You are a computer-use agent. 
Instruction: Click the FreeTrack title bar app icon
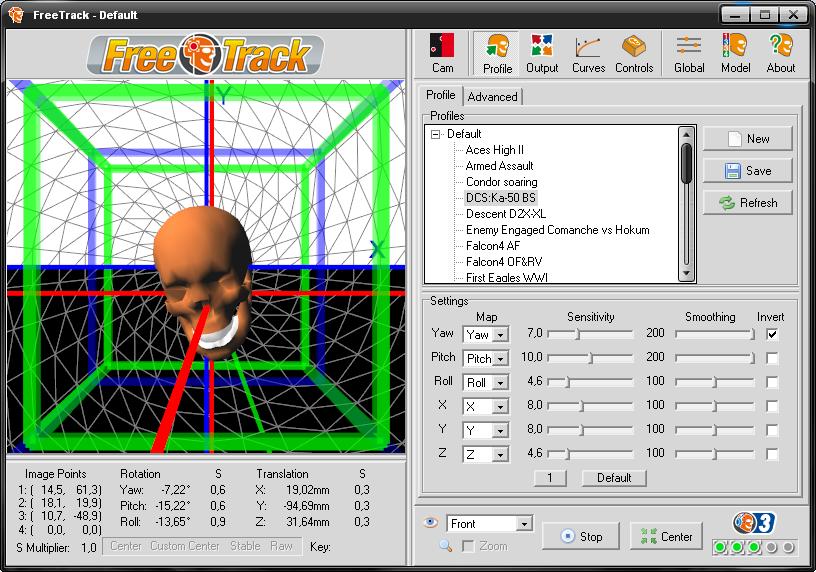tap(16, 15)
